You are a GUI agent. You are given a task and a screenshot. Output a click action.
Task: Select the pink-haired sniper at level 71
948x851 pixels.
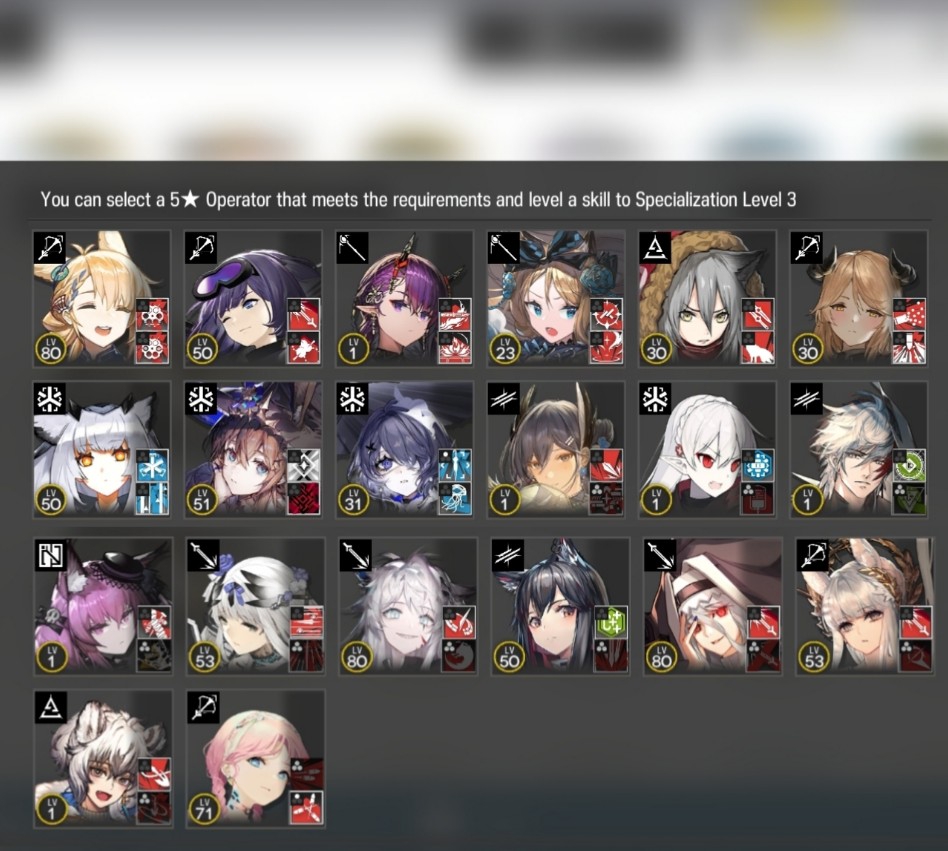point(255,759)
